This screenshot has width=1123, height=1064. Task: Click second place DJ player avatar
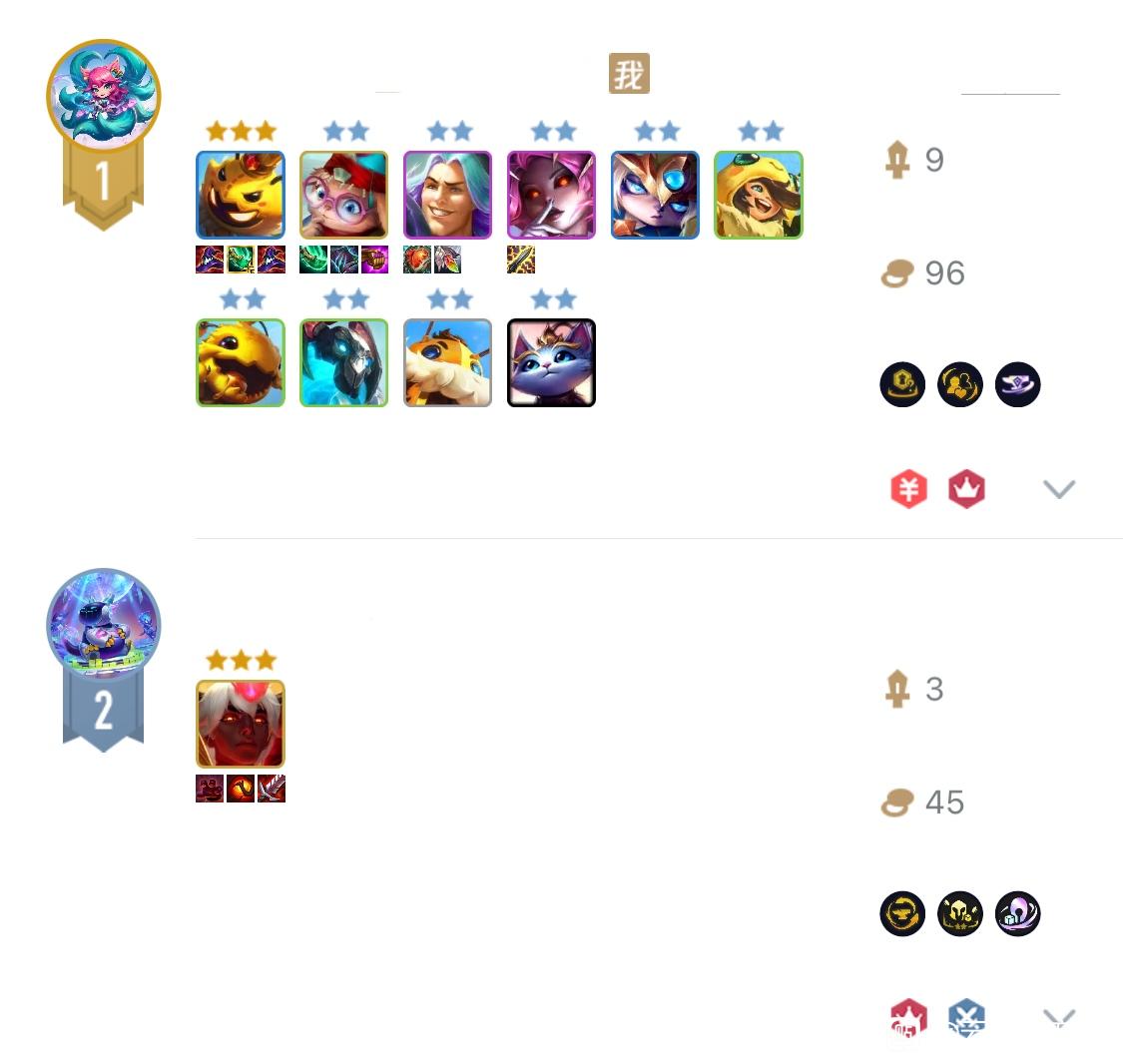[103, 625]
